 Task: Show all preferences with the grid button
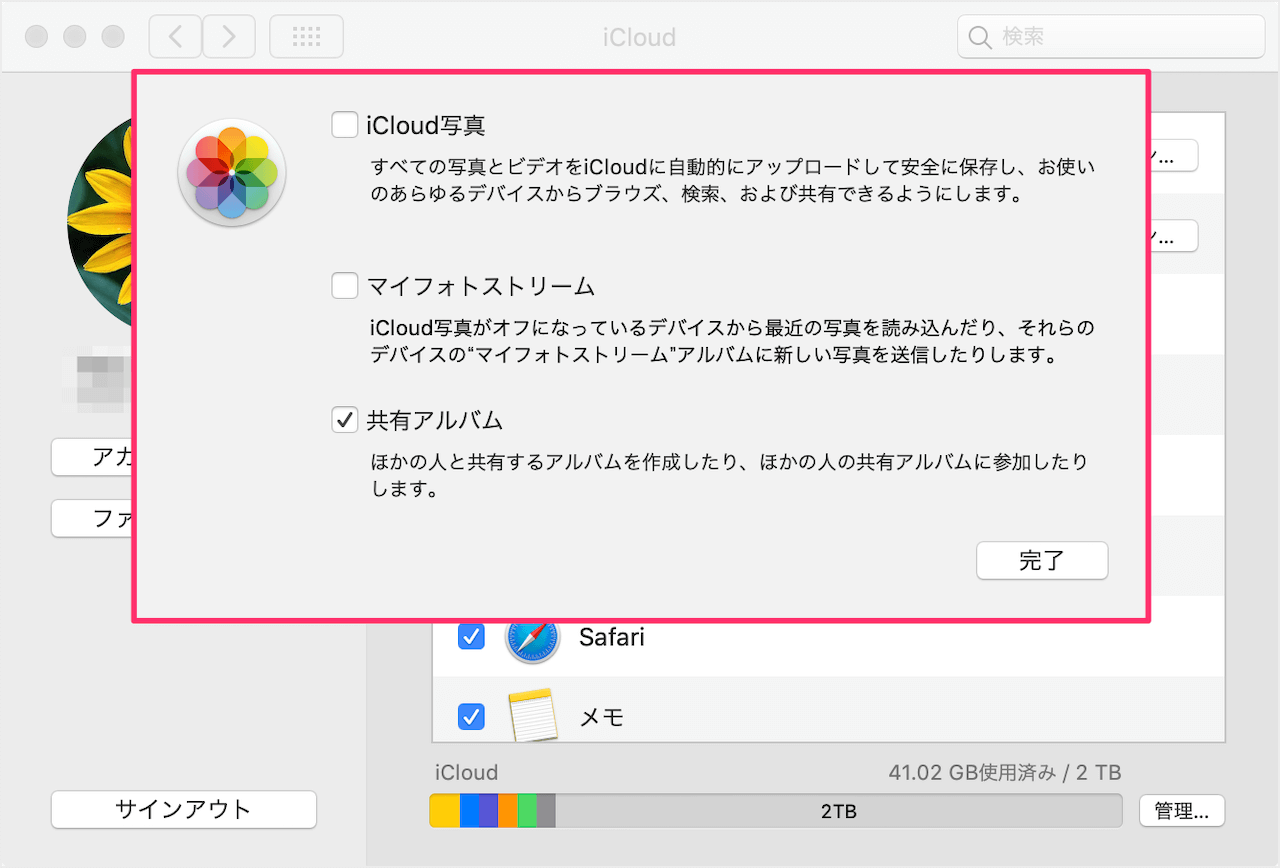tap(306, 37)
